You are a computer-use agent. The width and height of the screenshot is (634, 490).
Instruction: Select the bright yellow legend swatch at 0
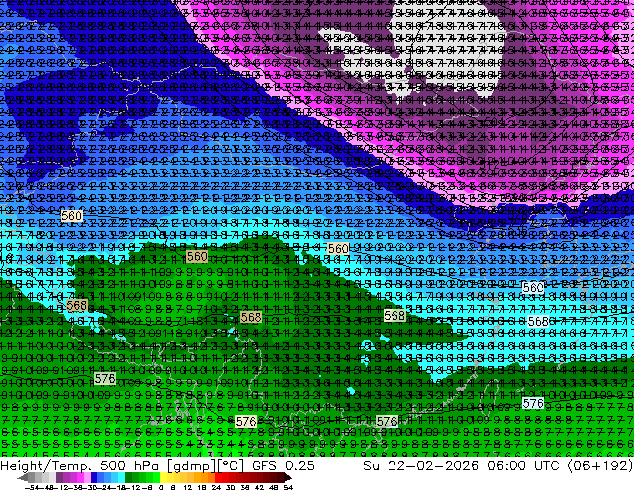[163, 477]
